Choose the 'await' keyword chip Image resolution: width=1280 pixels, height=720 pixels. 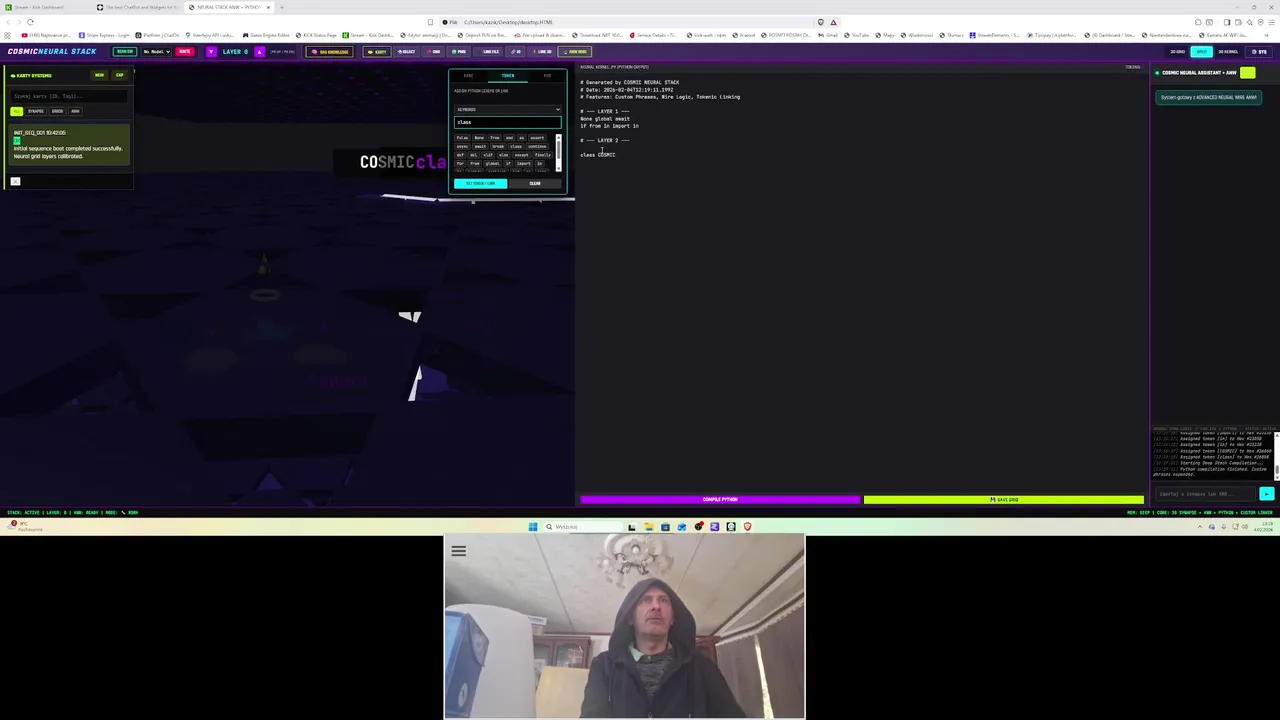tap(480, 146)
